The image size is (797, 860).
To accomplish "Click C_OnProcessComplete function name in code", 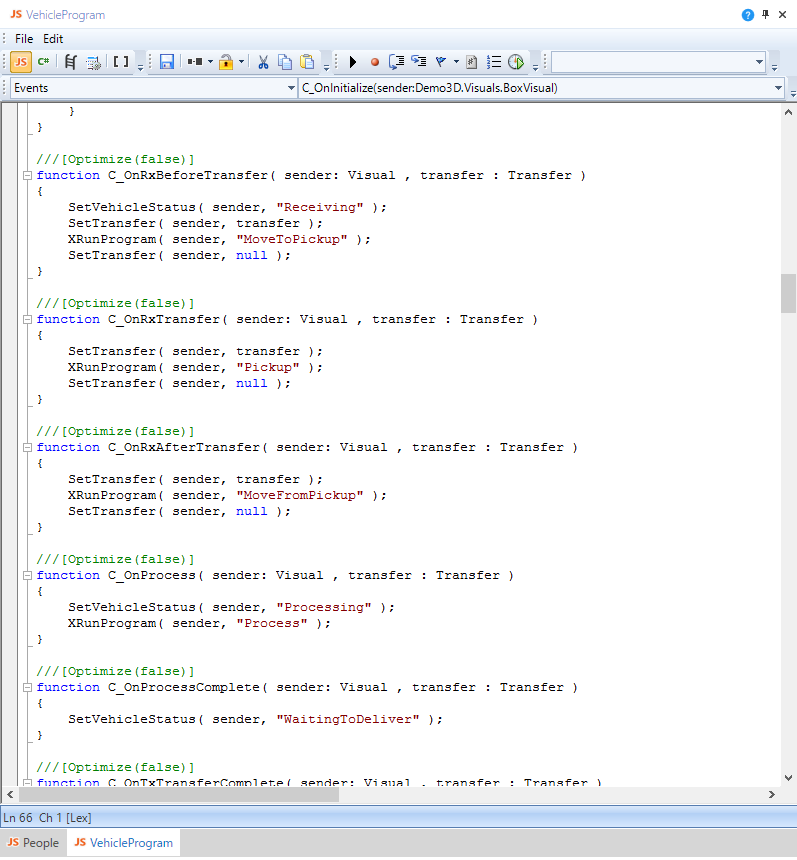I will [x=184, y=687].
